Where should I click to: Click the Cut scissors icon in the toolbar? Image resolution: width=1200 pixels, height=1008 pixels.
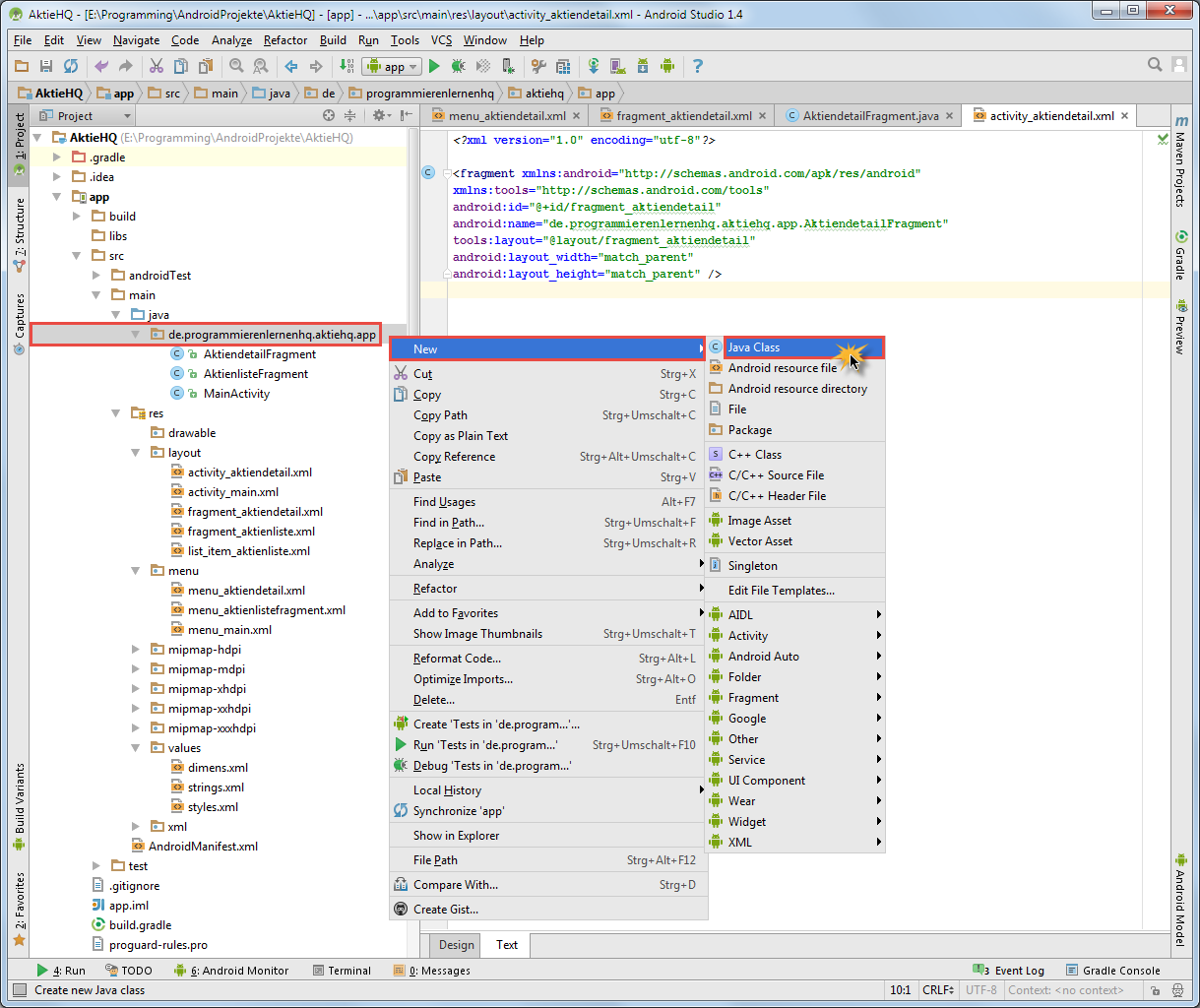157,66
